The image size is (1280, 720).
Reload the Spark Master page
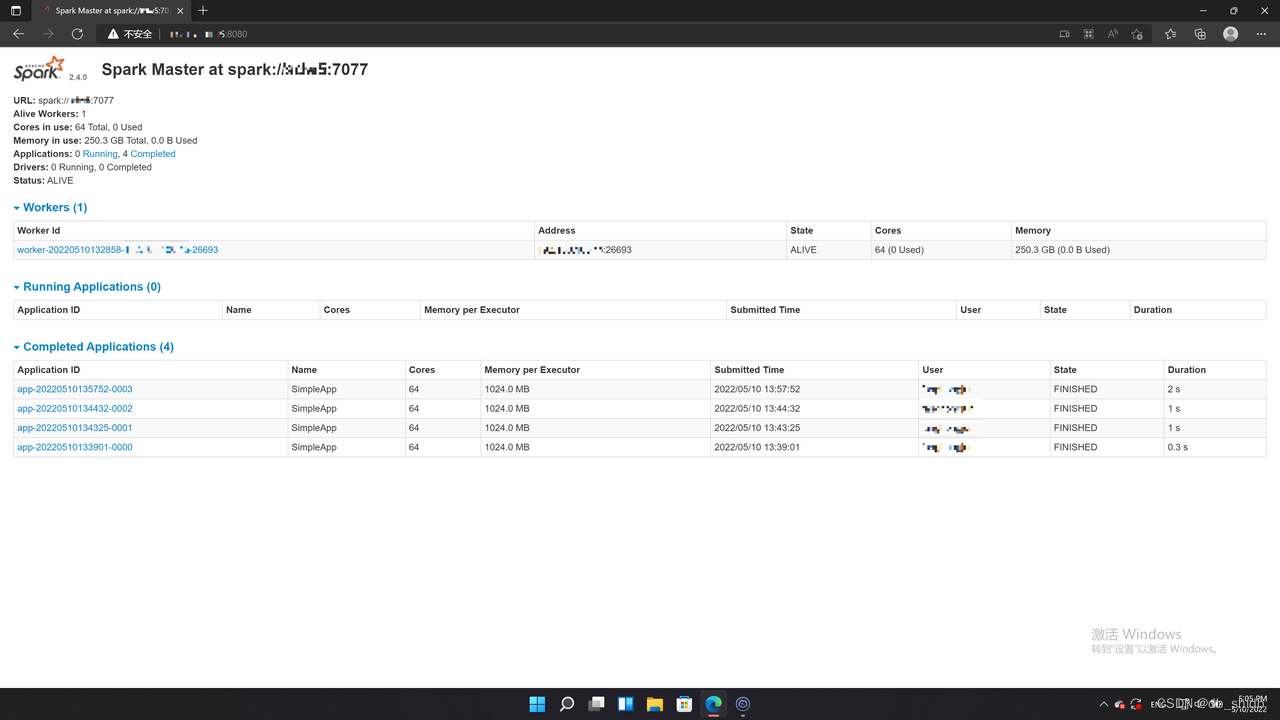tap(77, 34)
